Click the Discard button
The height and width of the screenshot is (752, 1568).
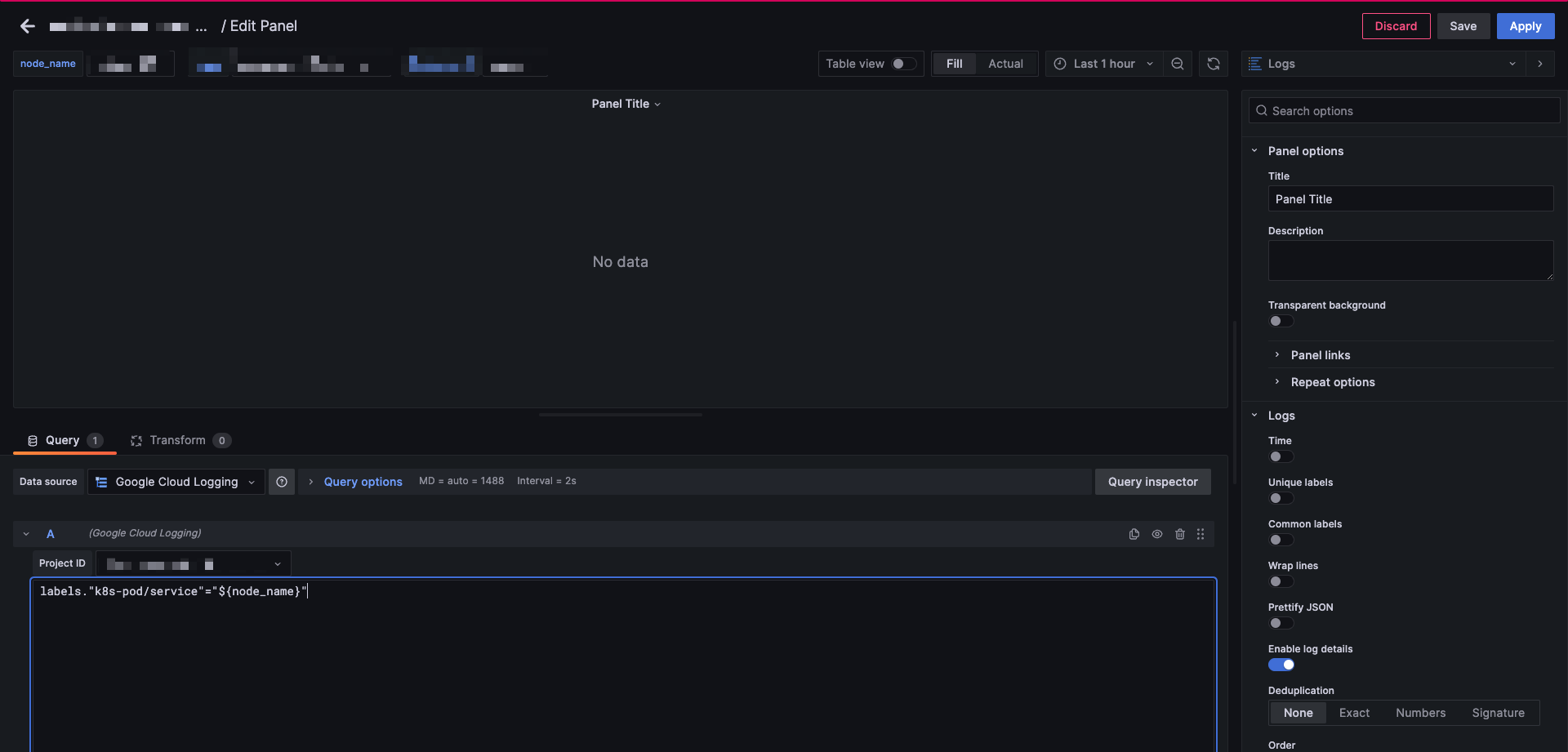click(x=1396, y=26)
